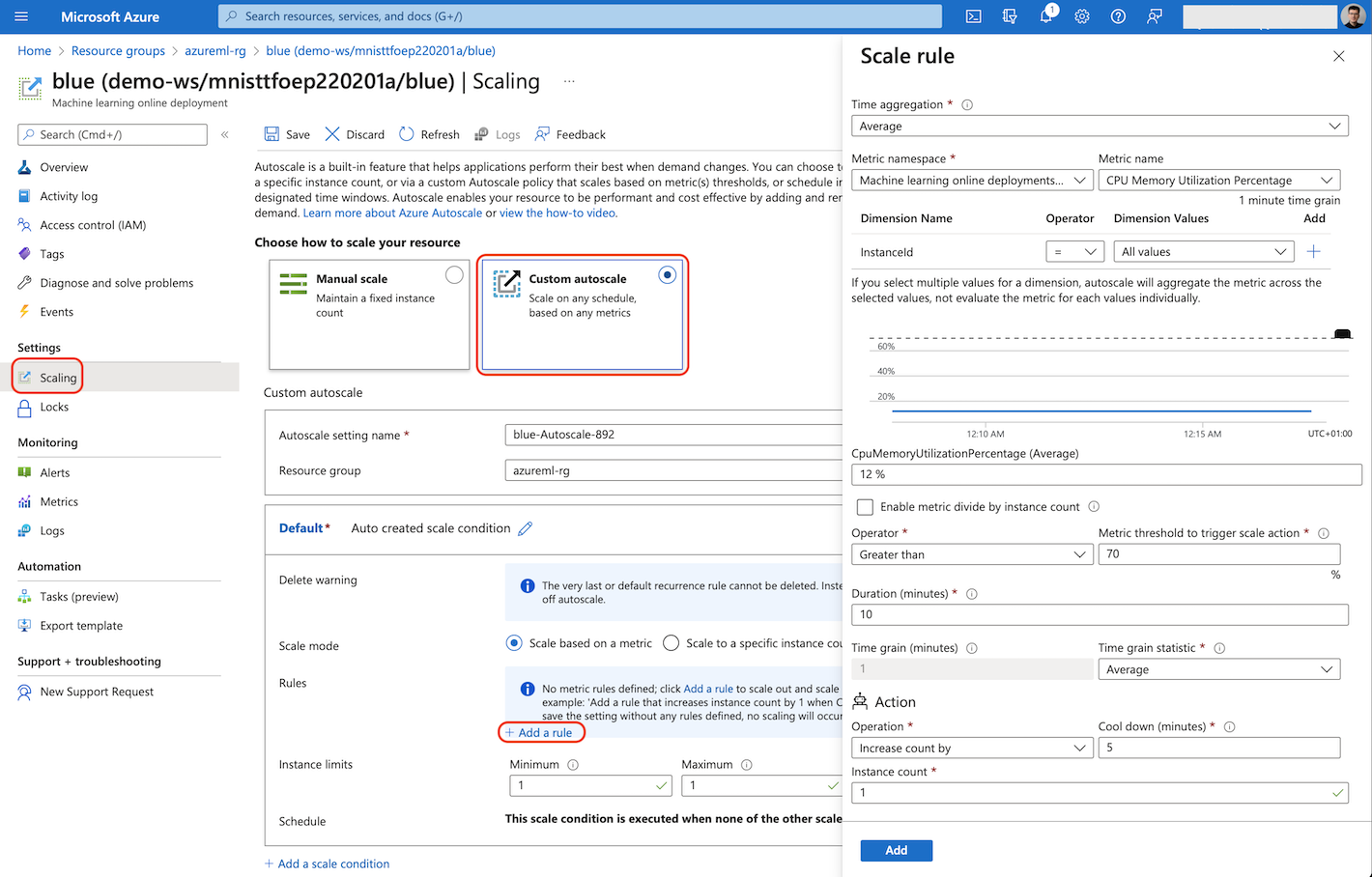Click the toolbar Feedback person icon
Viewport: 1372px width, 877px height.
[543, 134]
